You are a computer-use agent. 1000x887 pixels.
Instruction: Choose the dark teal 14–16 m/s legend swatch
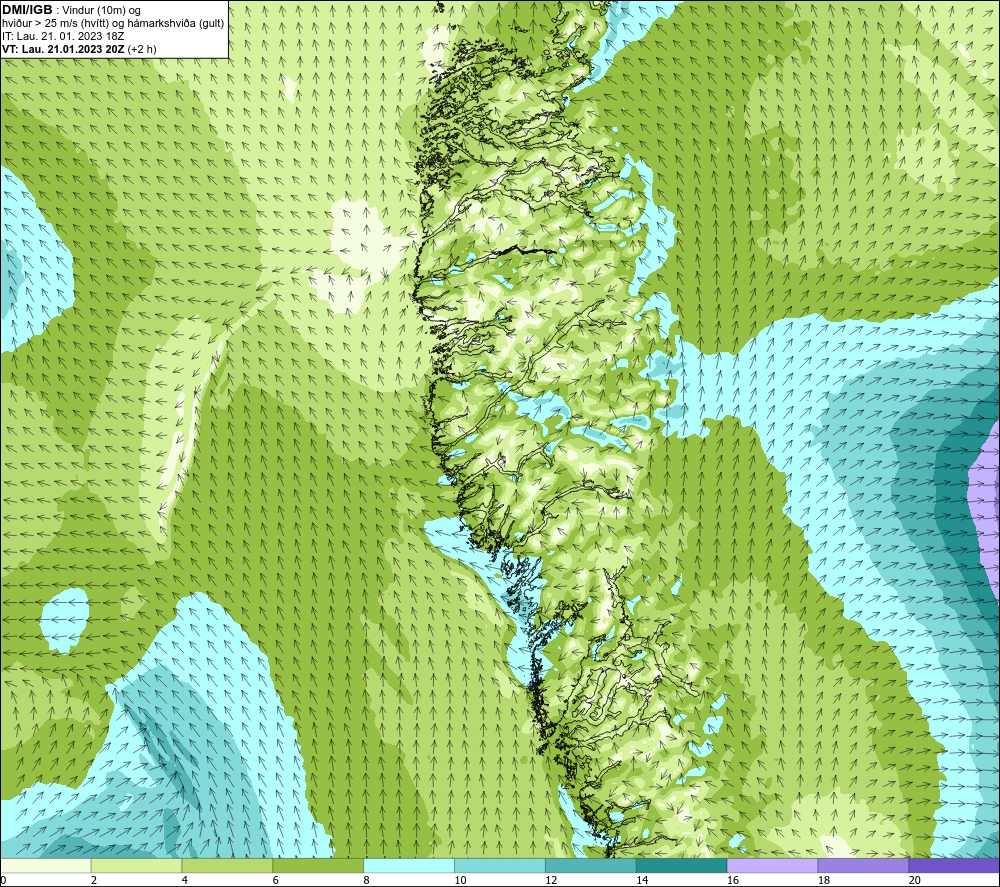click(682, 866)
